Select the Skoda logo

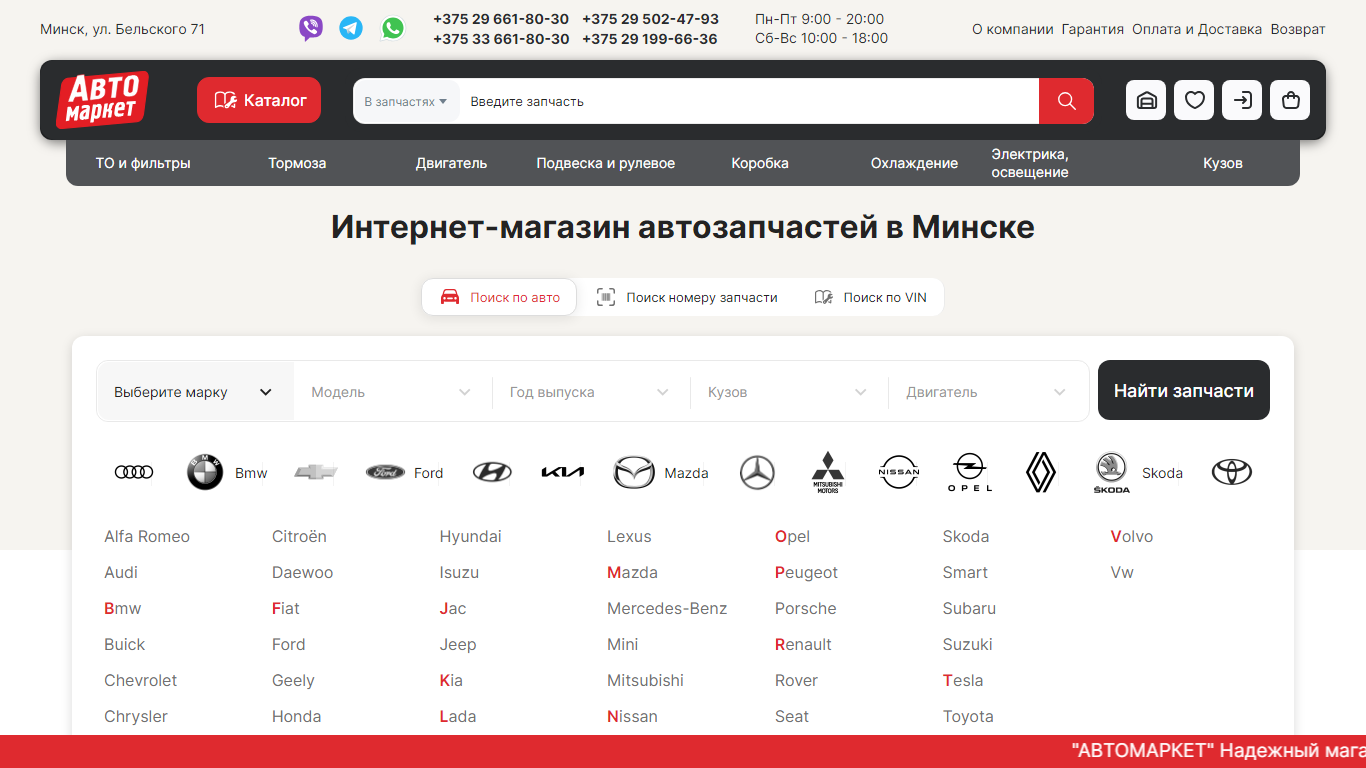(1112, 472)
